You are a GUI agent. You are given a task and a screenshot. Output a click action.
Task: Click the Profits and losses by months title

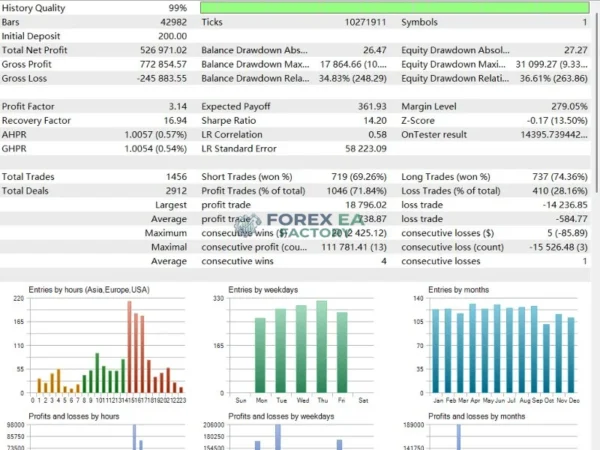(476, 416)
